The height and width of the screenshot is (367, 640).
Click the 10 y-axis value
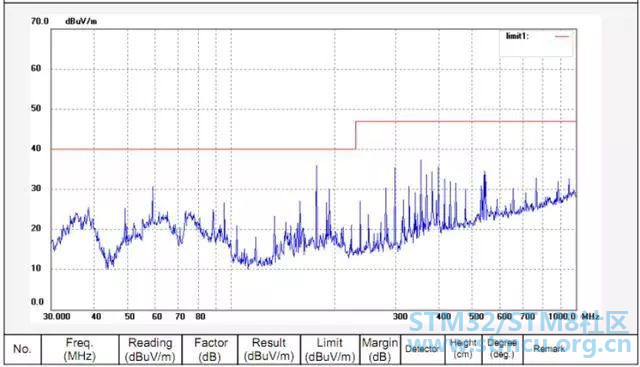click(x=36, y=268)
